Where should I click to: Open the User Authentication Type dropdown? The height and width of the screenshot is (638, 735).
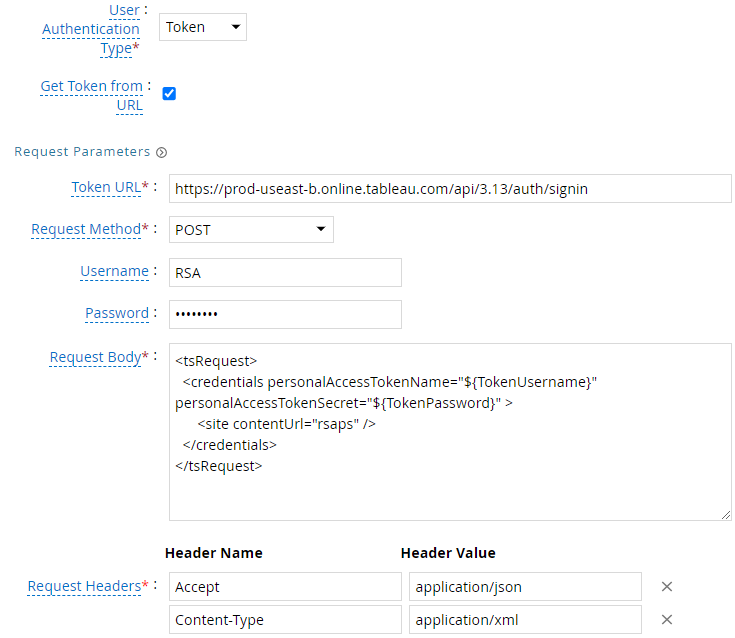pyautogui.click(x=202, y=27)
